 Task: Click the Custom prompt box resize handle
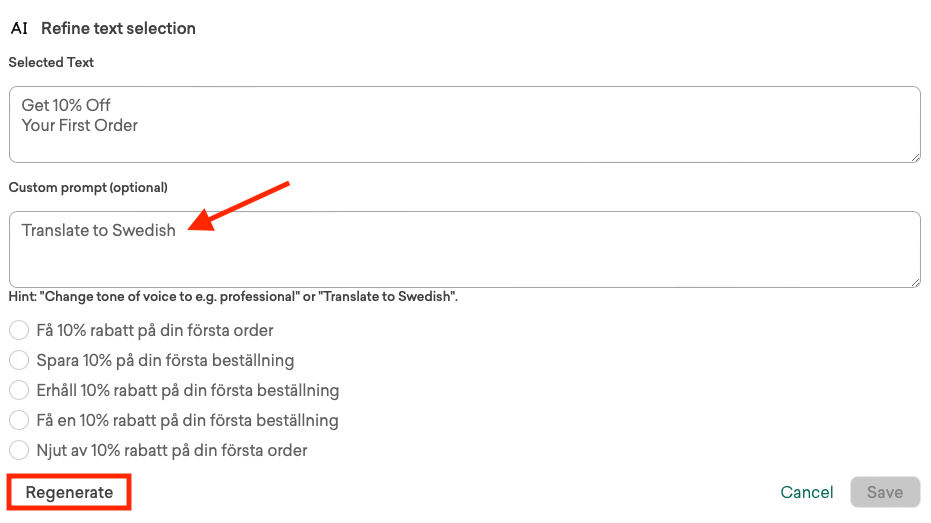[914, 281]
